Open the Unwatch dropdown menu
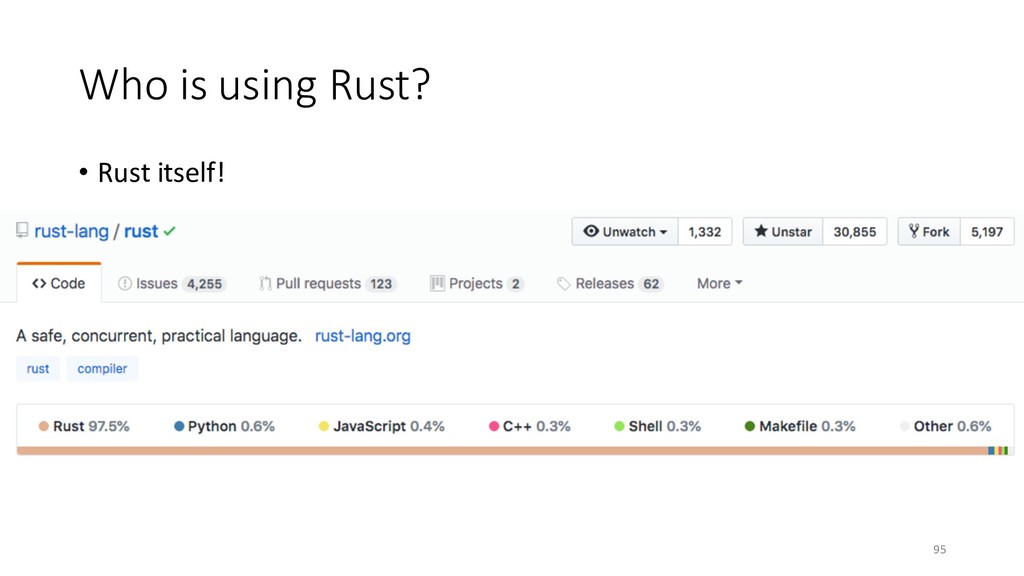 pos(625,232)
